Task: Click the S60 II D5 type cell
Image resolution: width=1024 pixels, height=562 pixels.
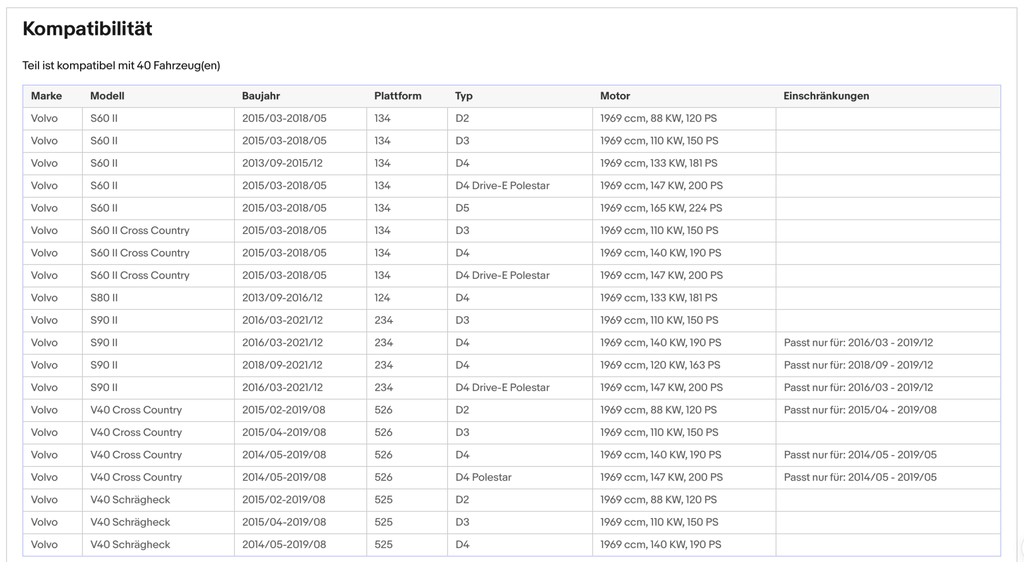Action: (520, 208)
